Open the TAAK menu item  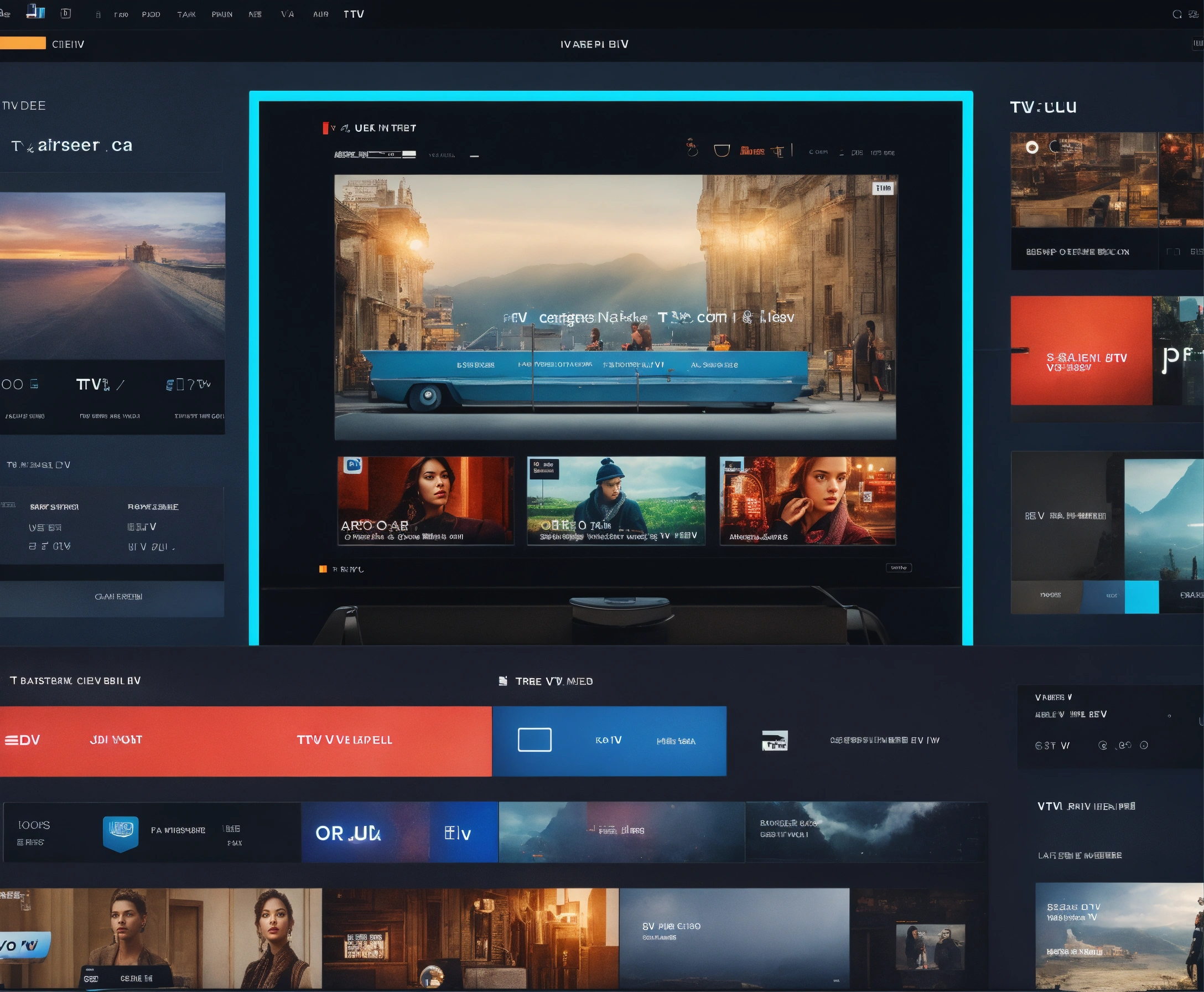(186, 14)
